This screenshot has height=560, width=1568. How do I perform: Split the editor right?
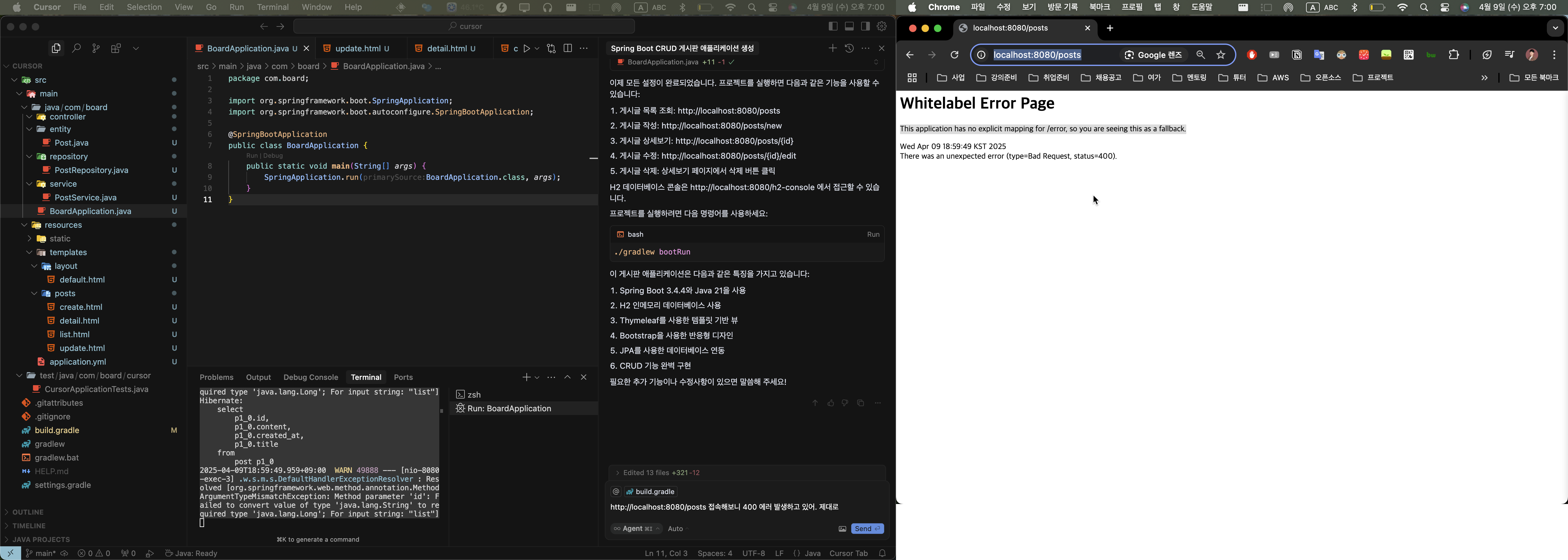click(x=568, y=48)
